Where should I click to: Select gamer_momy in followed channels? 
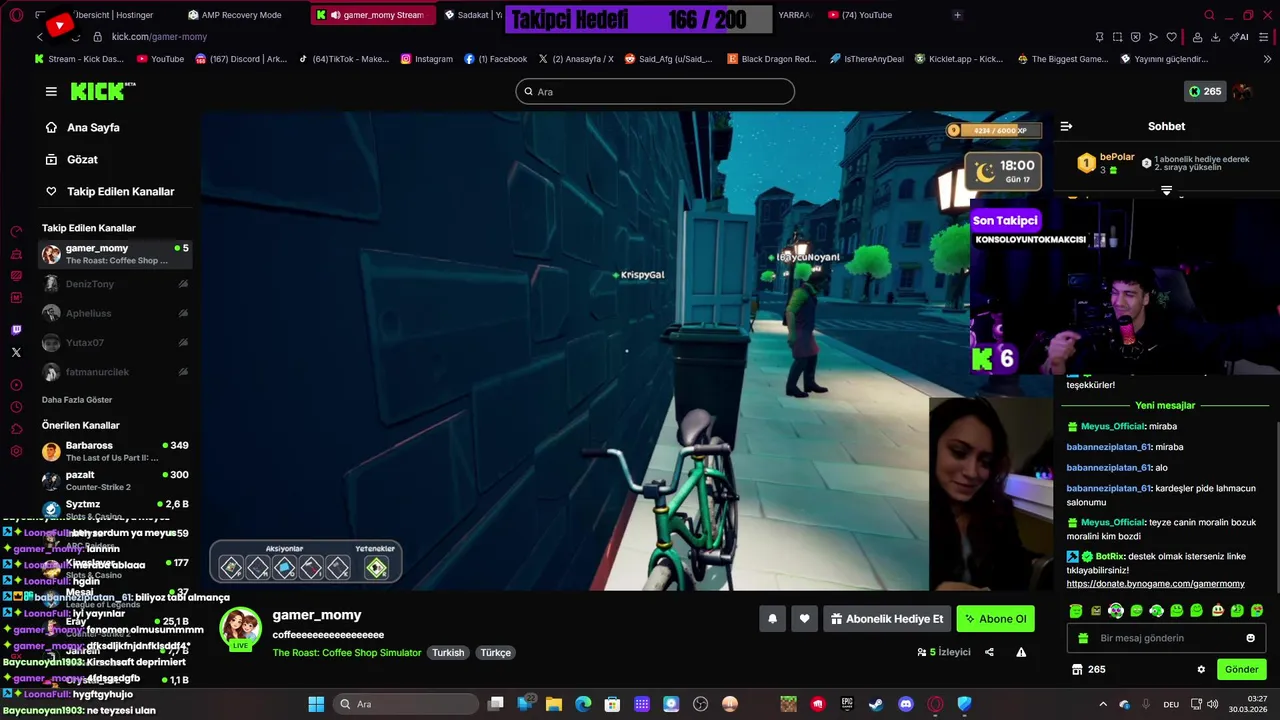[x=115, y=254]
